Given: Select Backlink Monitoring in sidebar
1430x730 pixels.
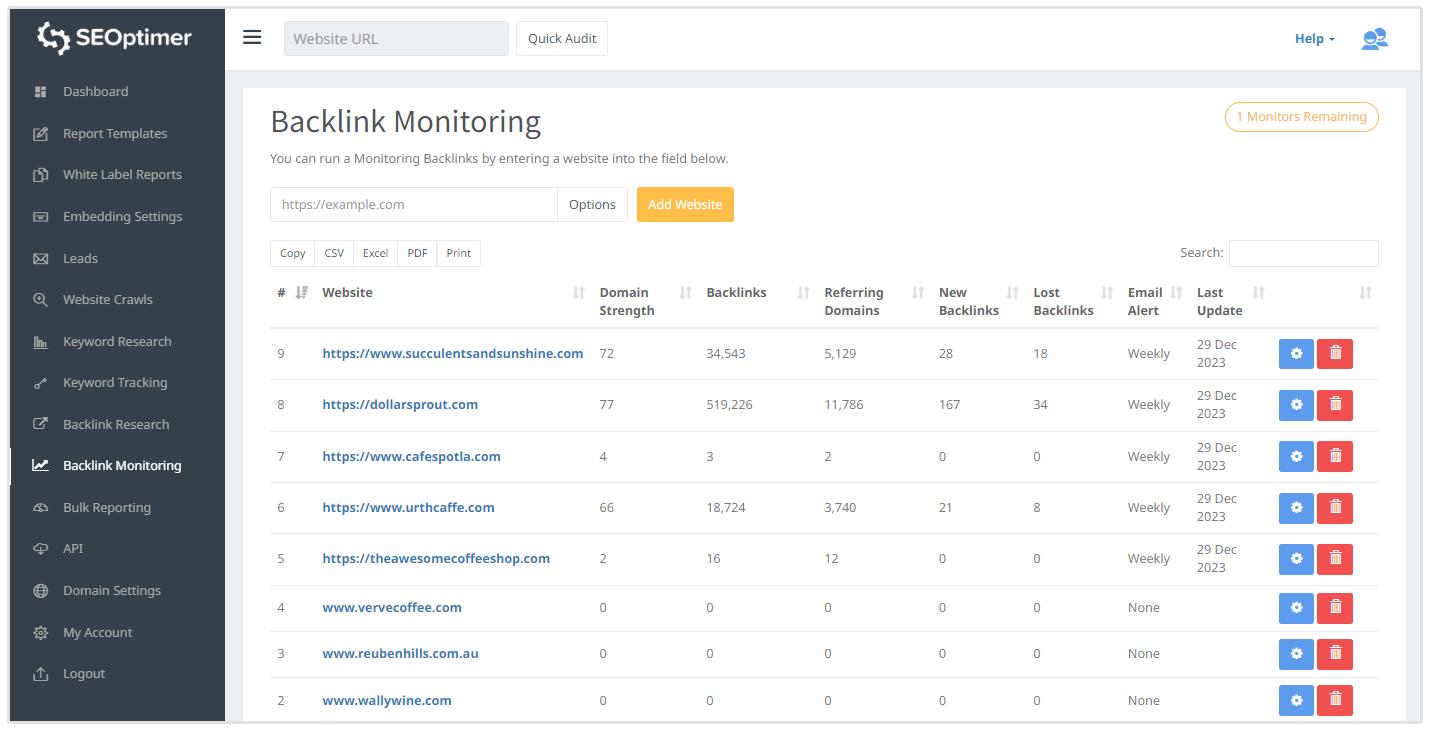Looking at the screenshot, I should pyautogui.click(x=122, y=465).
